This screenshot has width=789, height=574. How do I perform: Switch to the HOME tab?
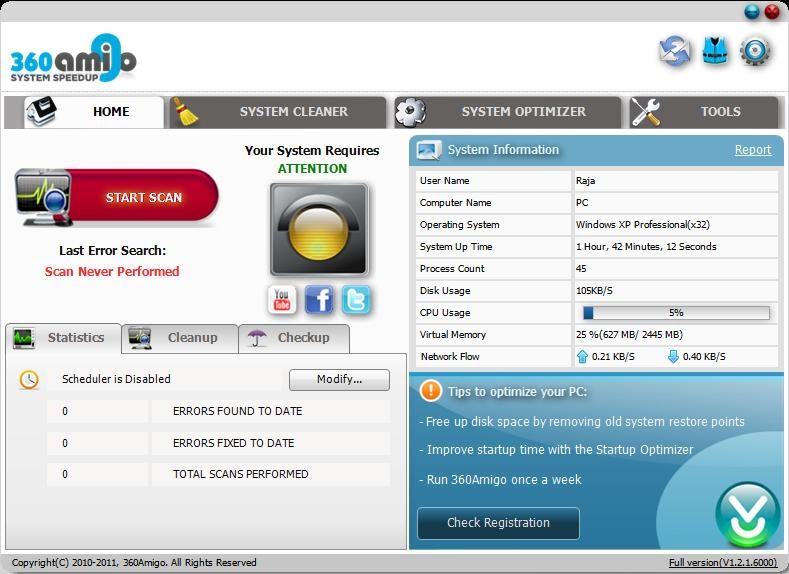(94, 112)
